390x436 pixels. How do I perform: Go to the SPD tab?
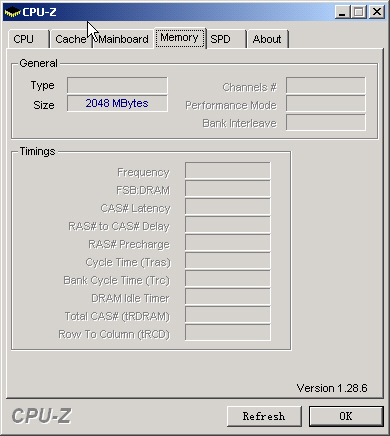click(226, 39)
